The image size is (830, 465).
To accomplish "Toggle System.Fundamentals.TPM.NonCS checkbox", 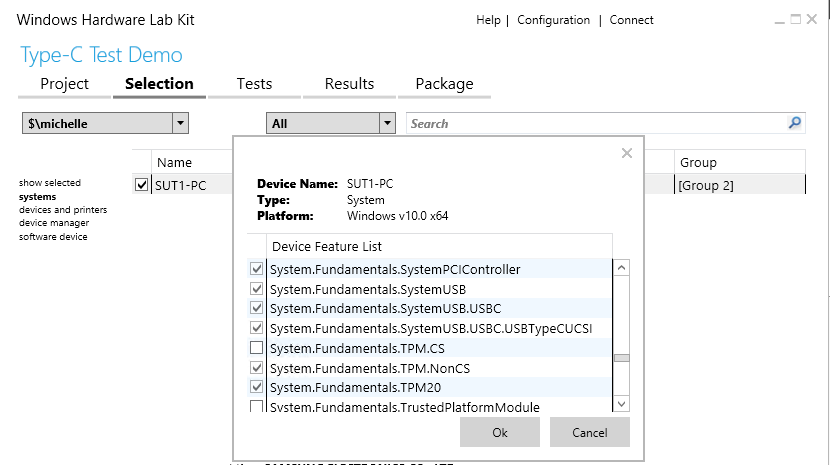I will tap(256, 368).
